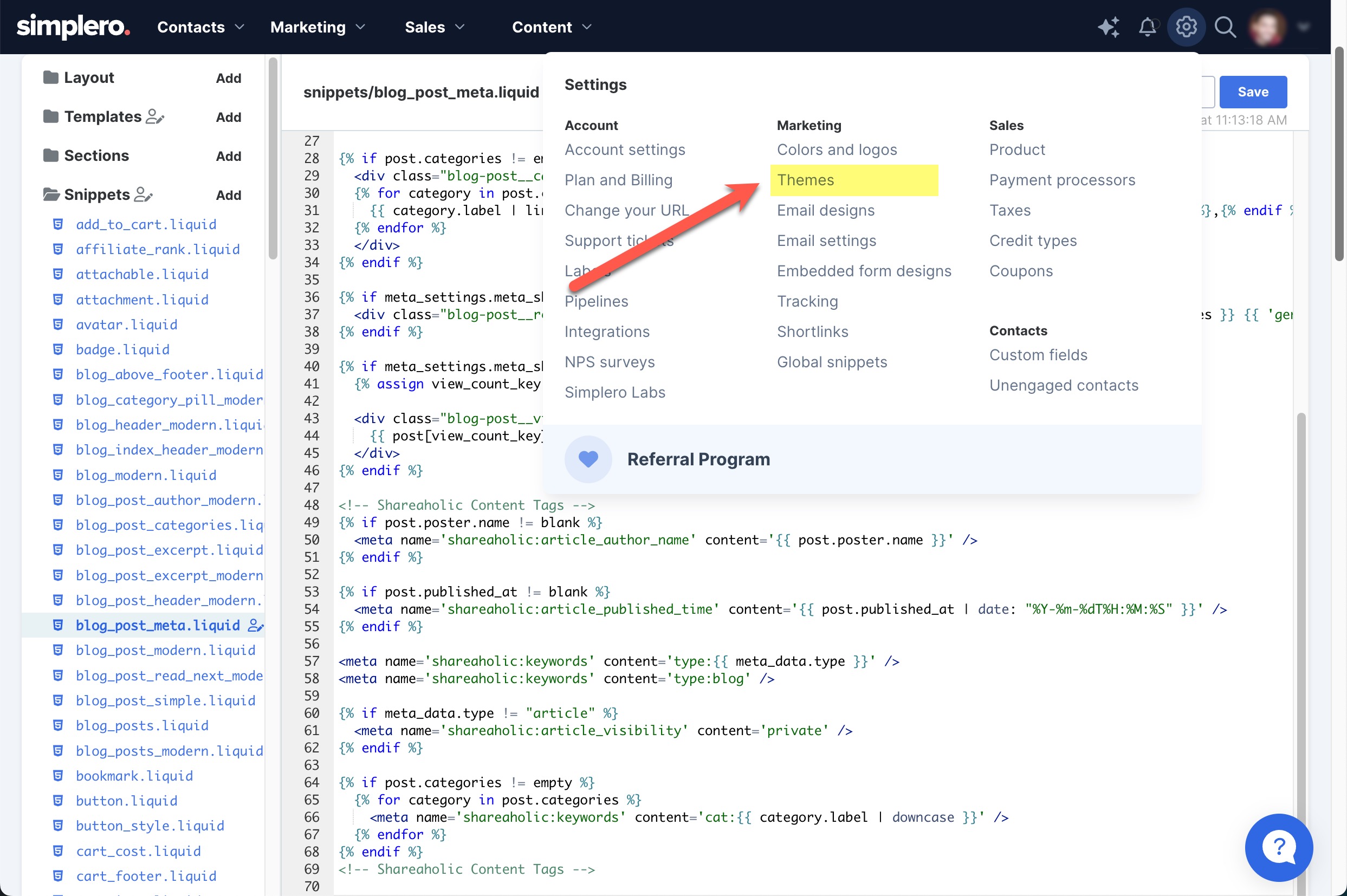Expand the Contacts dropdown menu
Viewport: 1347px width, 896px height.
coord(200,27)
